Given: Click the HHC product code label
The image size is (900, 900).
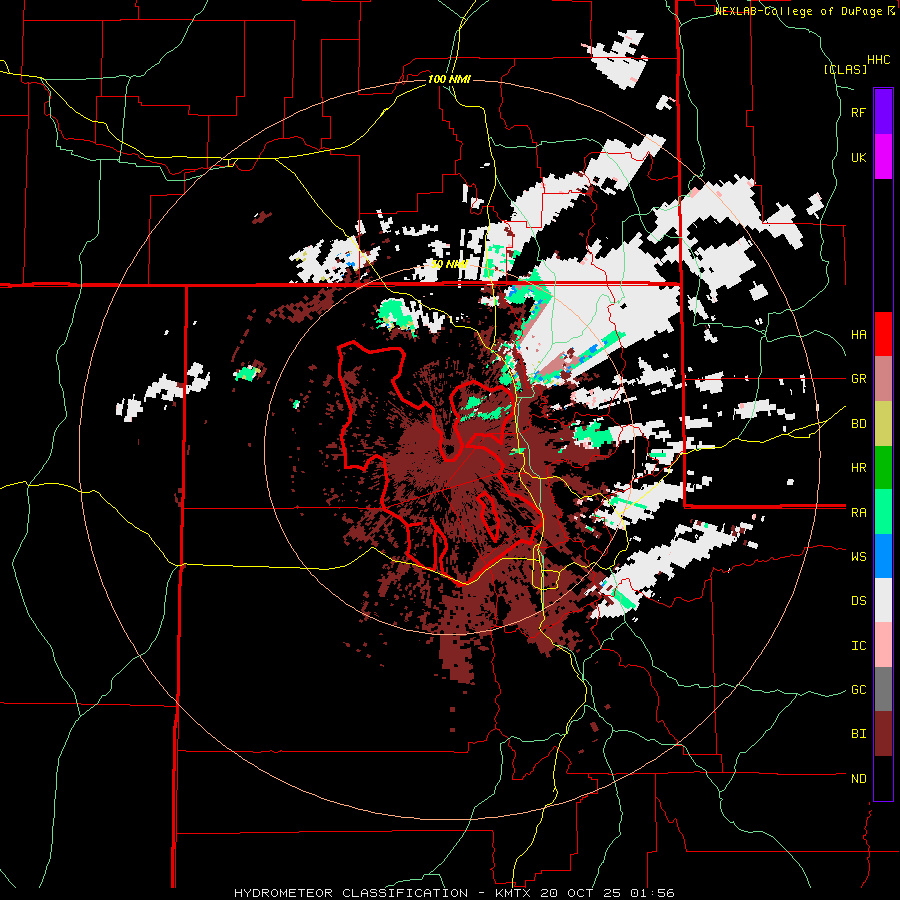Looking at the screenshot, I should point(879,60).
